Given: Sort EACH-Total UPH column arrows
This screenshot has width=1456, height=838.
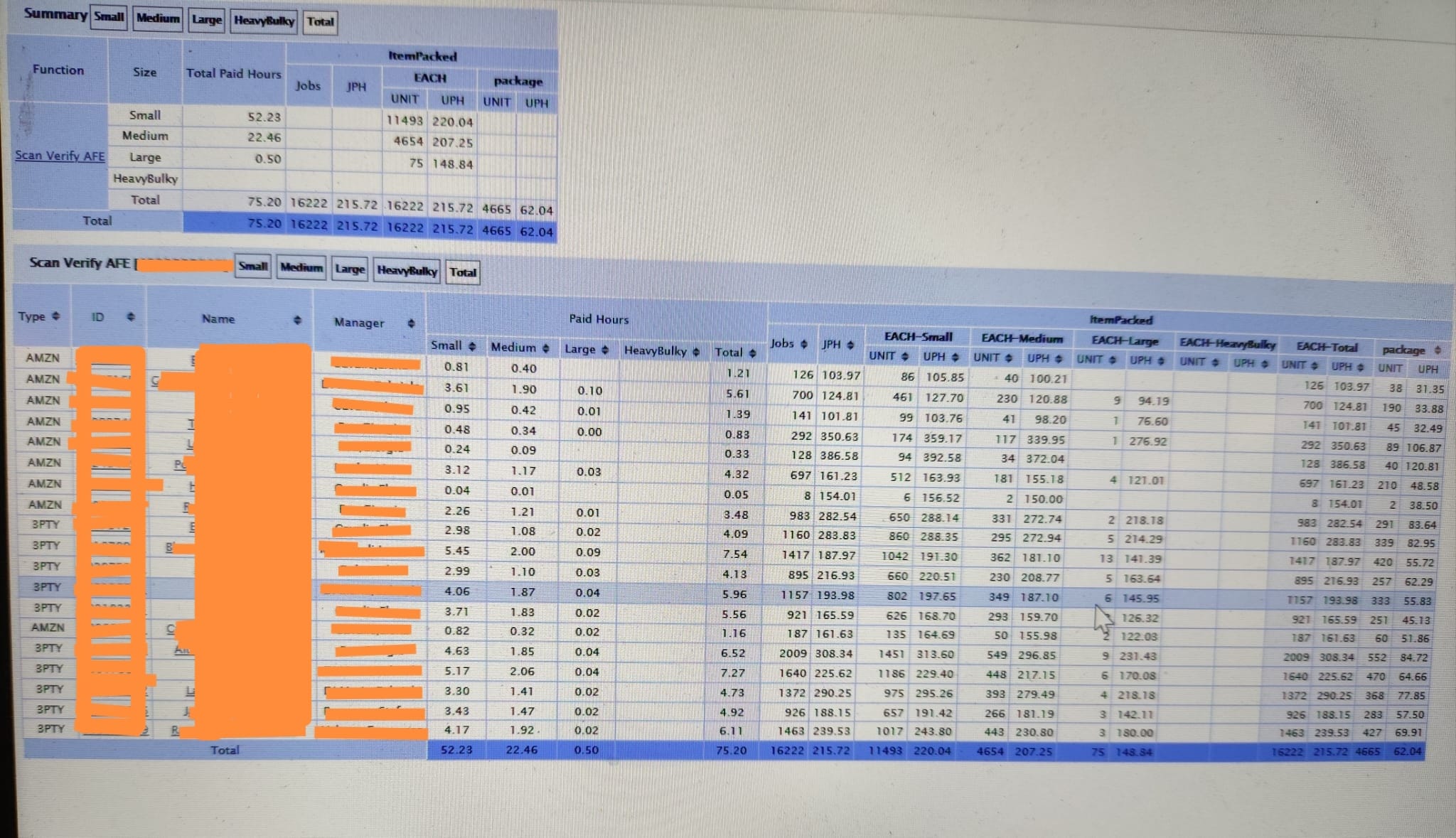Looking at the screenshot, I should pos(1361,367).
